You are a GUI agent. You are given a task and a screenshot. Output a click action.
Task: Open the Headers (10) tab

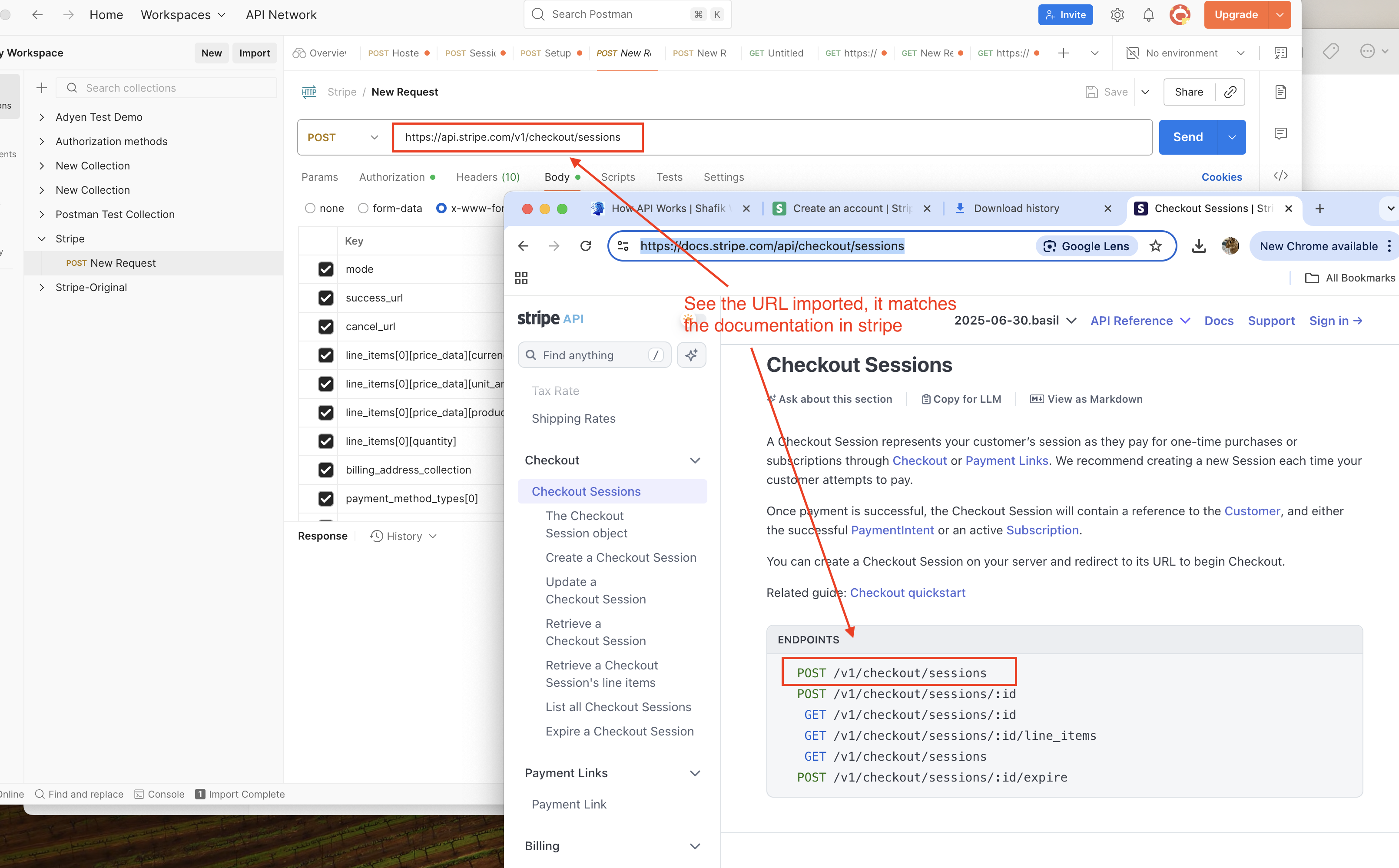[x=488, y=177]
